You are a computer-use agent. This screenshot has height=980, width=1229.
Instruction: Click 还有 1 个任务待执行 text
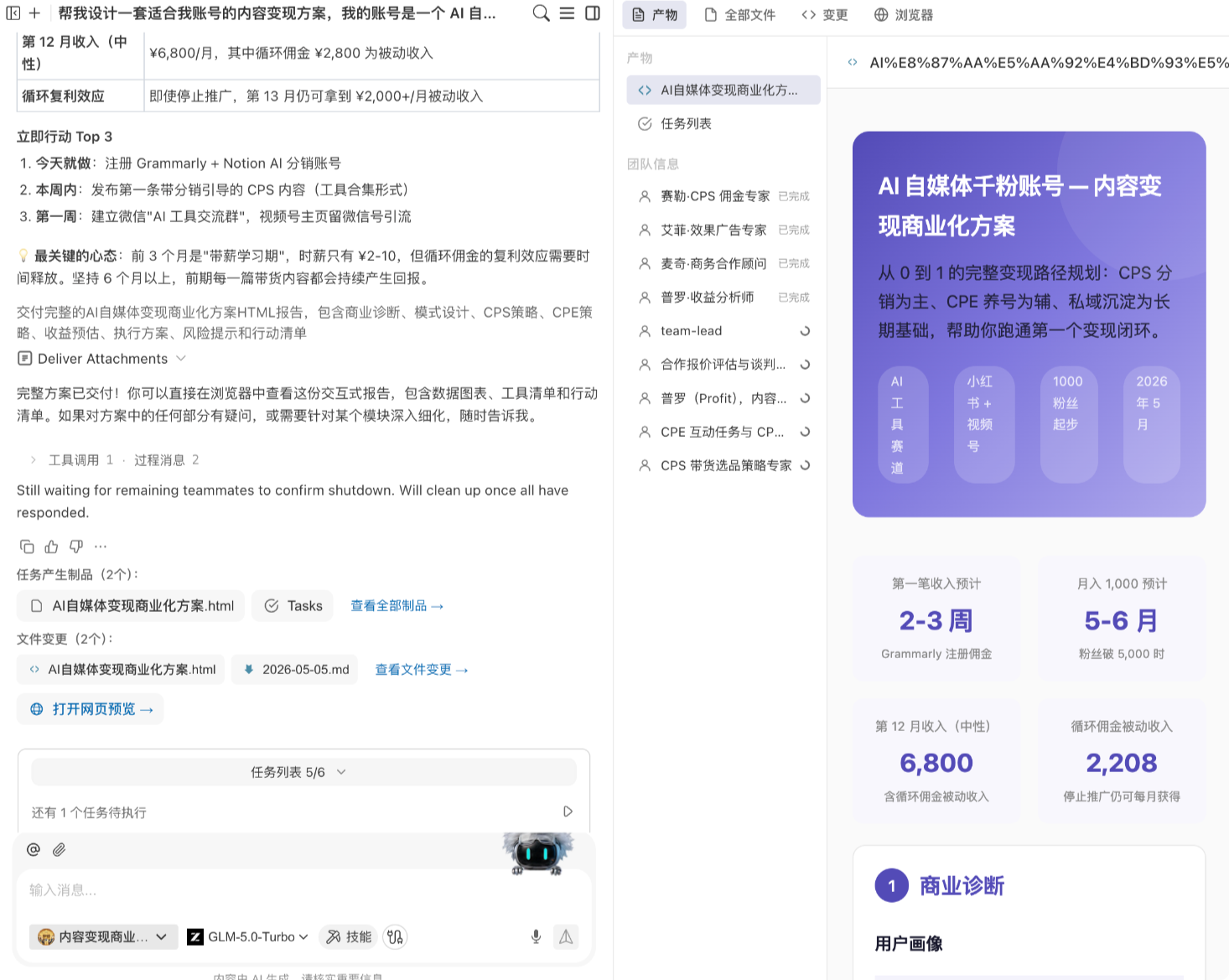coord(89,812)
